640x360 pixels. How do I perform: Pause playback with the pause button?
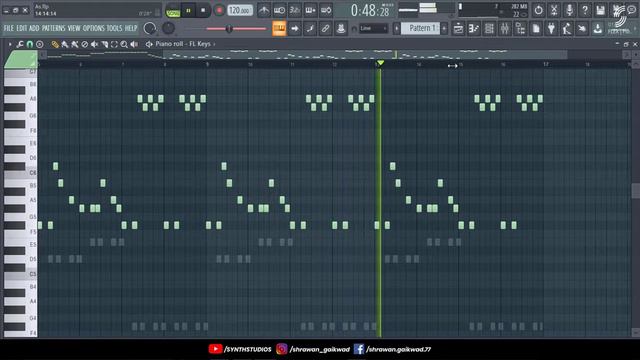click(189, 11)
